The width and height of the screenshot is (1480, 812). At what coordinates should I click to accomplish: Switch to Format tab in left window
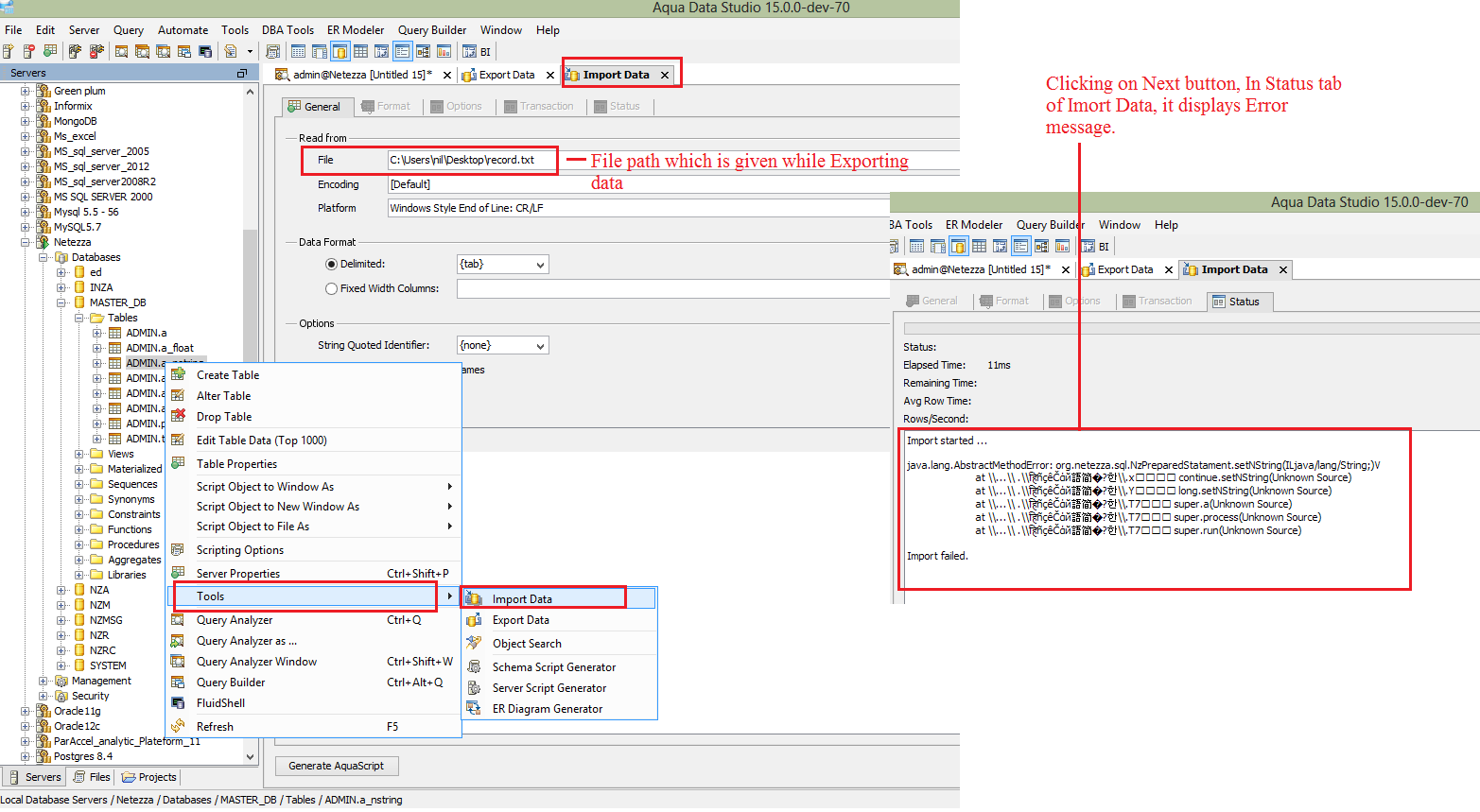tap(386, 106)
